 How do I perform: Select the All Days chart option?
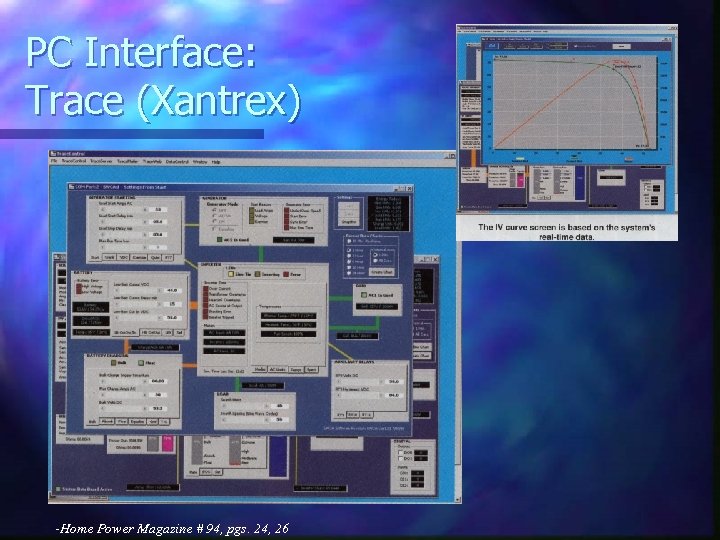tap(382, 261)
